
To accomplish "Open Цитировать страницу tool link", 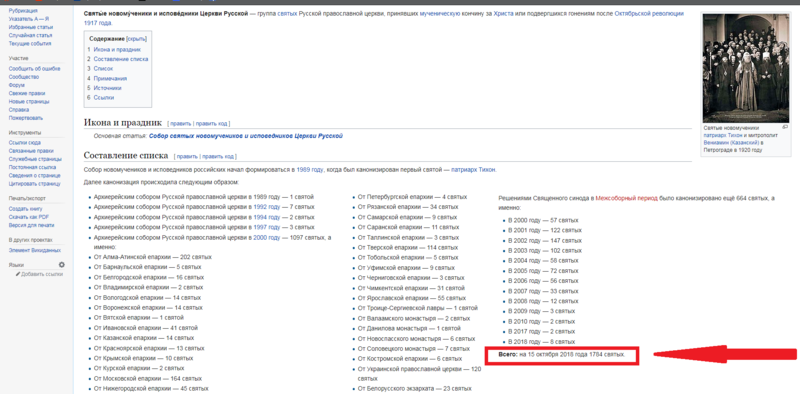I will 34,184.
